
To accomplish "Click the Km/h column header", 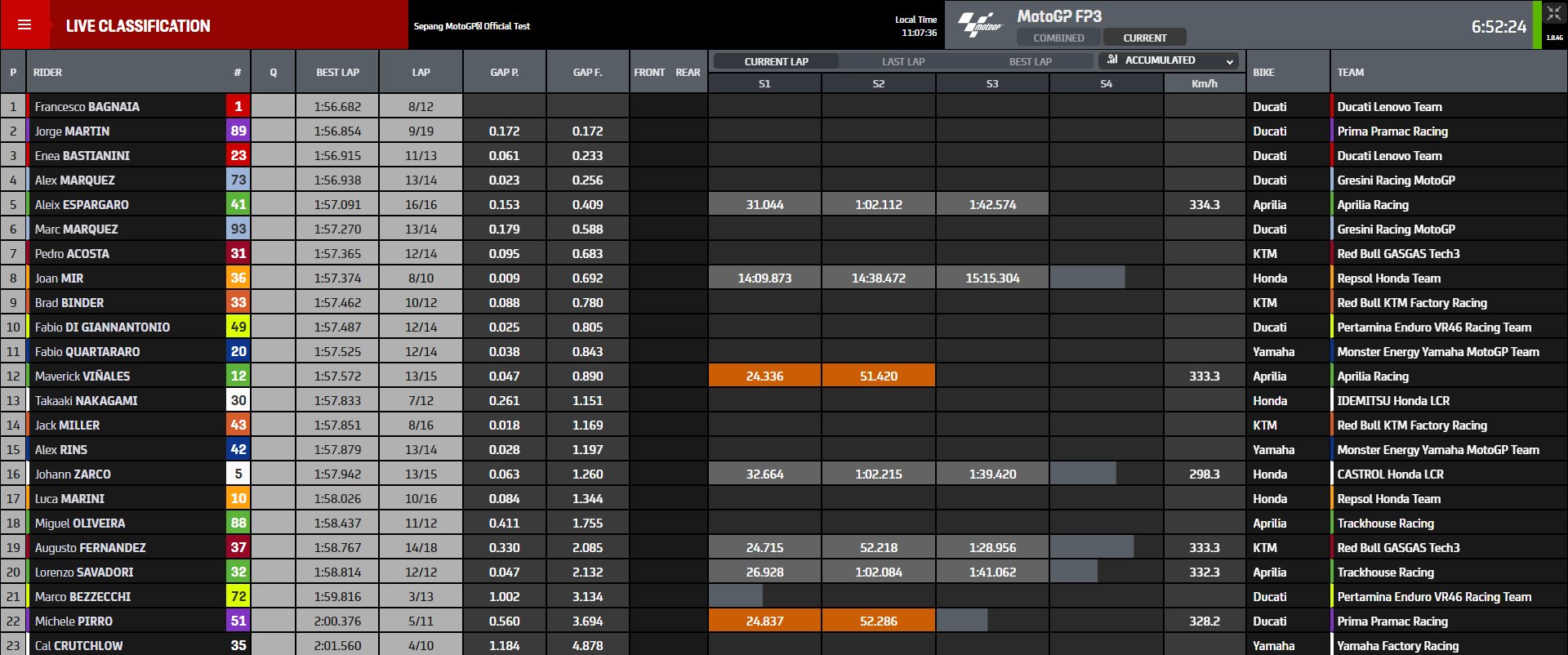I will (x=1204, y=83).
